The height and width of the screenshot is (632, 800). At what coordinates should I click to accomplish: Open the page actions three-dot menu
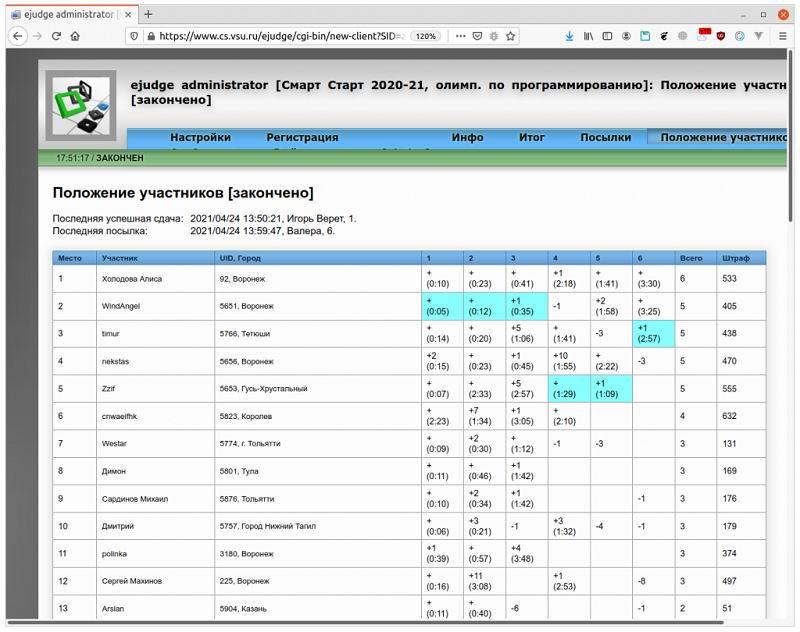(x=459, y=36)
